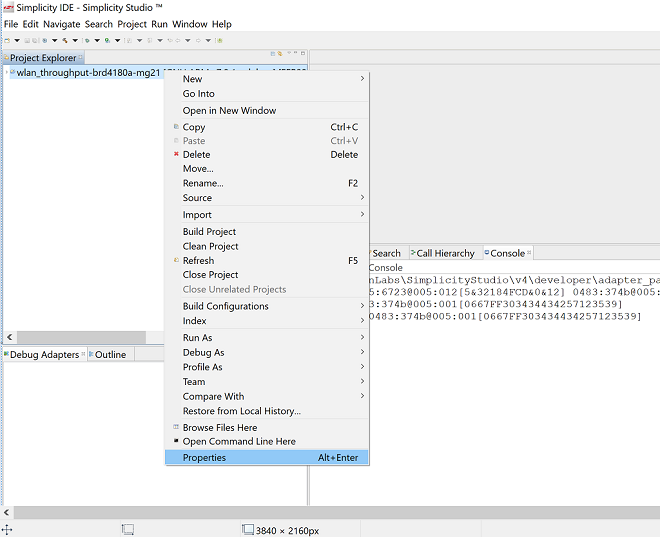Click the New icon in main toolbar
Image resolution: width=660 pixels, height=537 pixels.
click(7, 41)
